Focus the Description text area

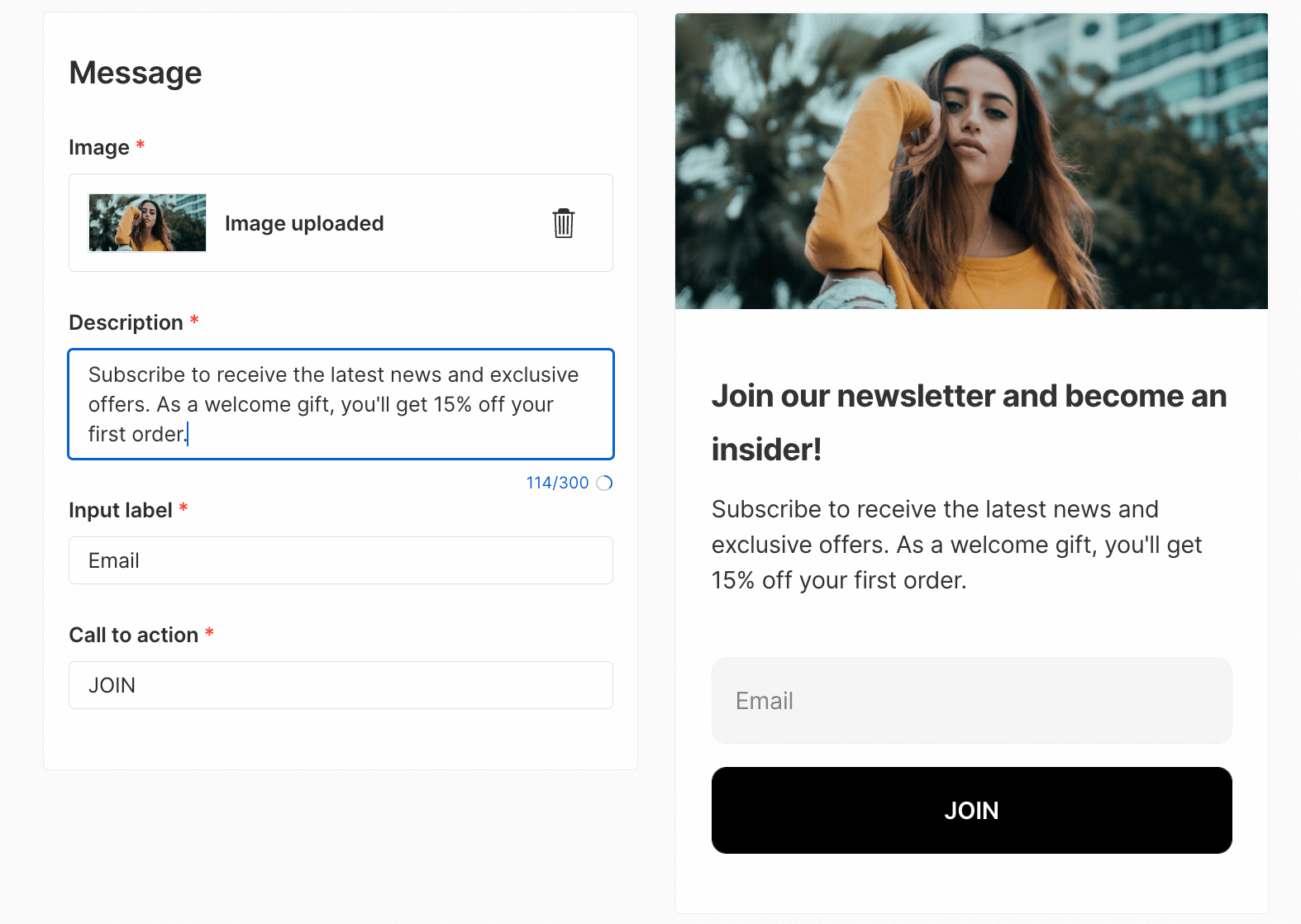pos(341,404)
